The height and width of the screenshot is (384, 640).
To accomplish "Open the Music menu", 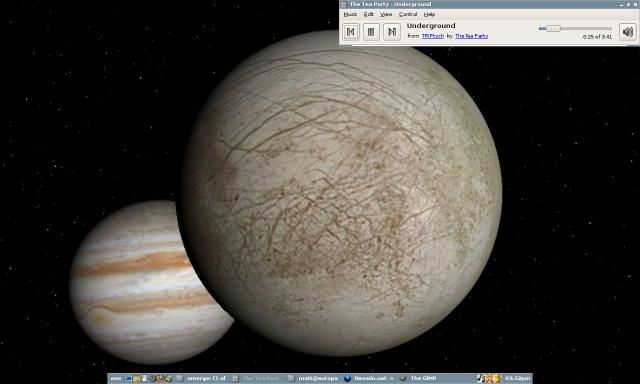I will 350,14.
